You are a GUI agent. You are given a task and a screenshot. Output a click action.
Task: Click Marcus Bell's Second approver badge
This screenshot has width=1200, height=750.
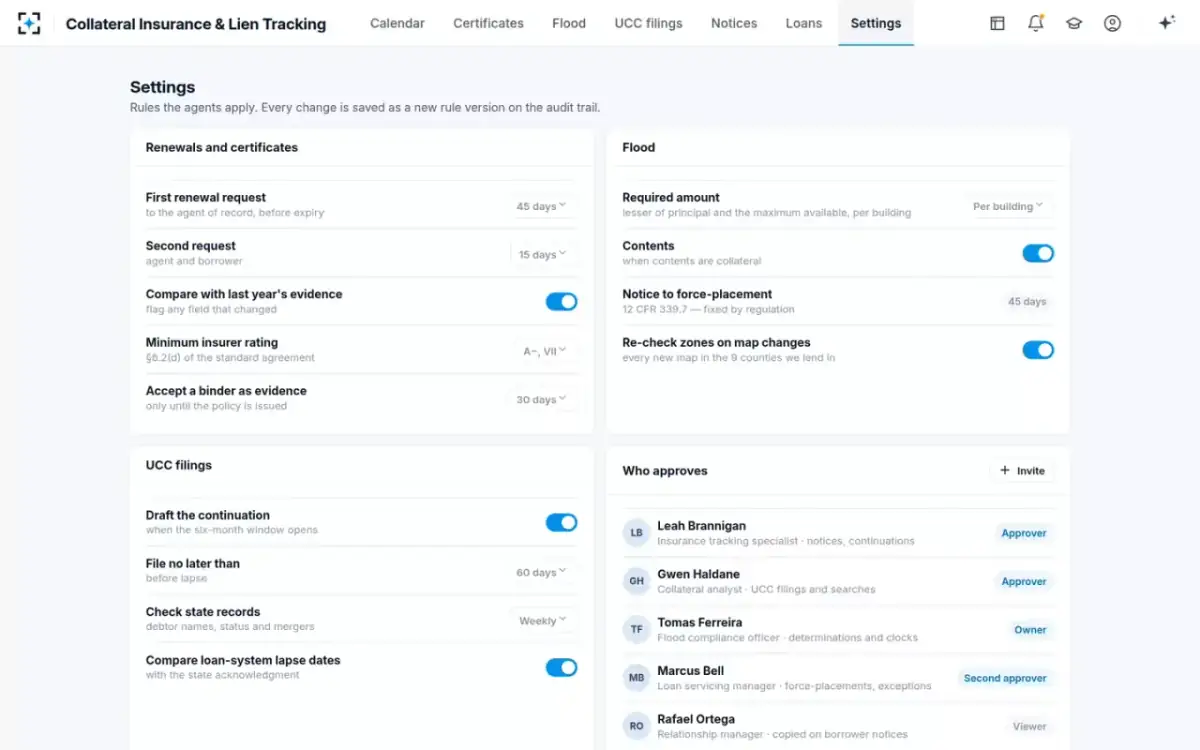click(1005, 678)
